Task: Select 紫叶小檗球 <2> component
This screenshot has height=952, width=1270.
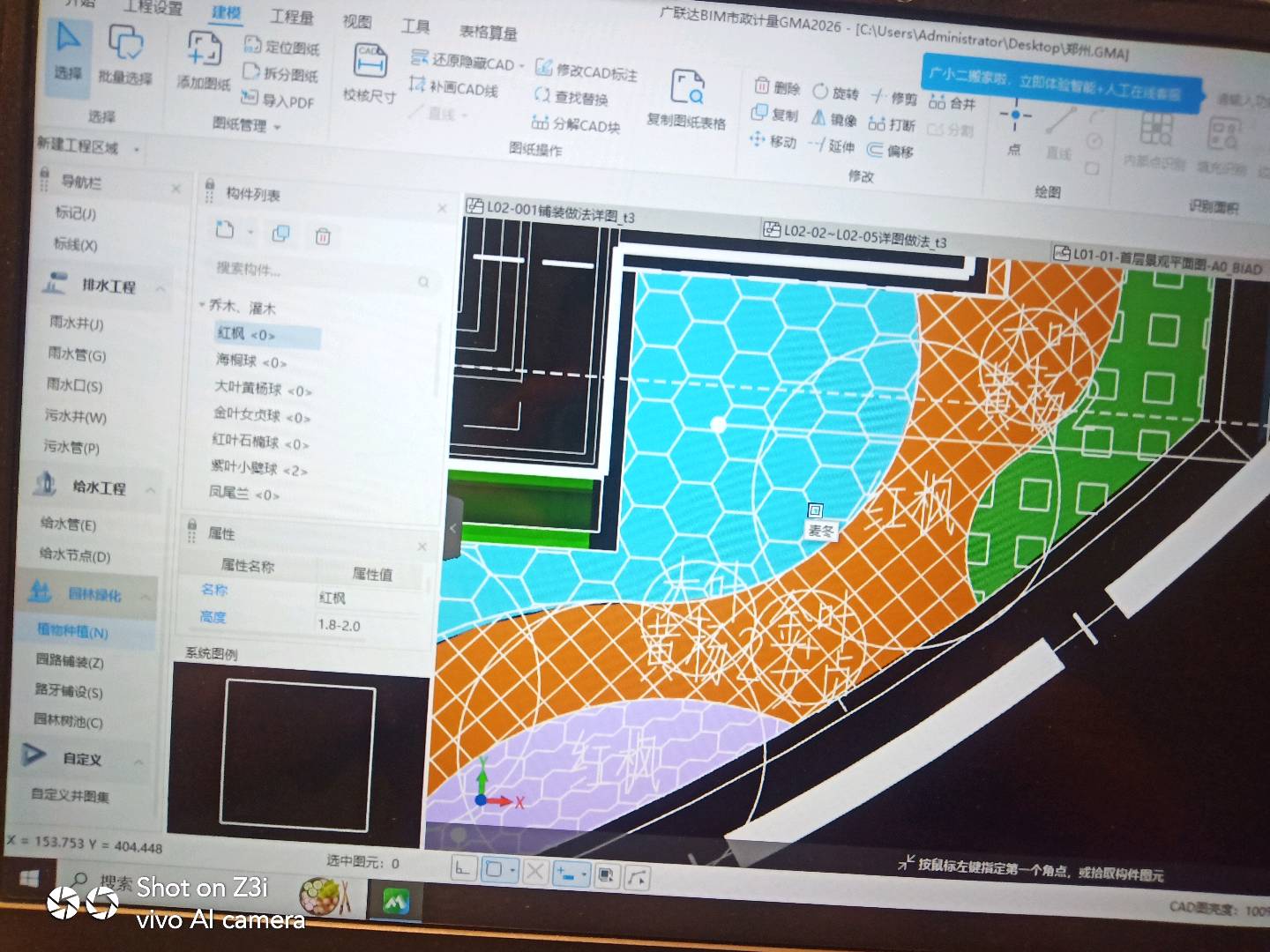Action: [258, 468]
